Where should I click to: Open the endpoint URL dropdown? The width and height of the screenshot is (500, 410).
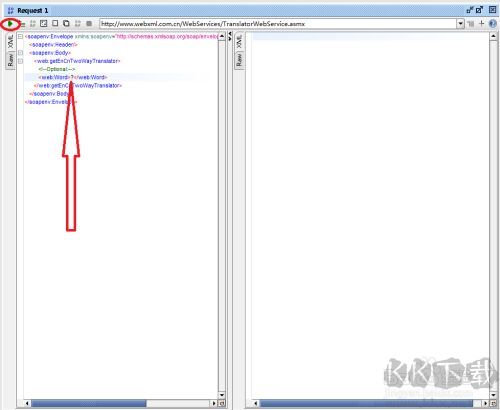(x=460, y=24)
